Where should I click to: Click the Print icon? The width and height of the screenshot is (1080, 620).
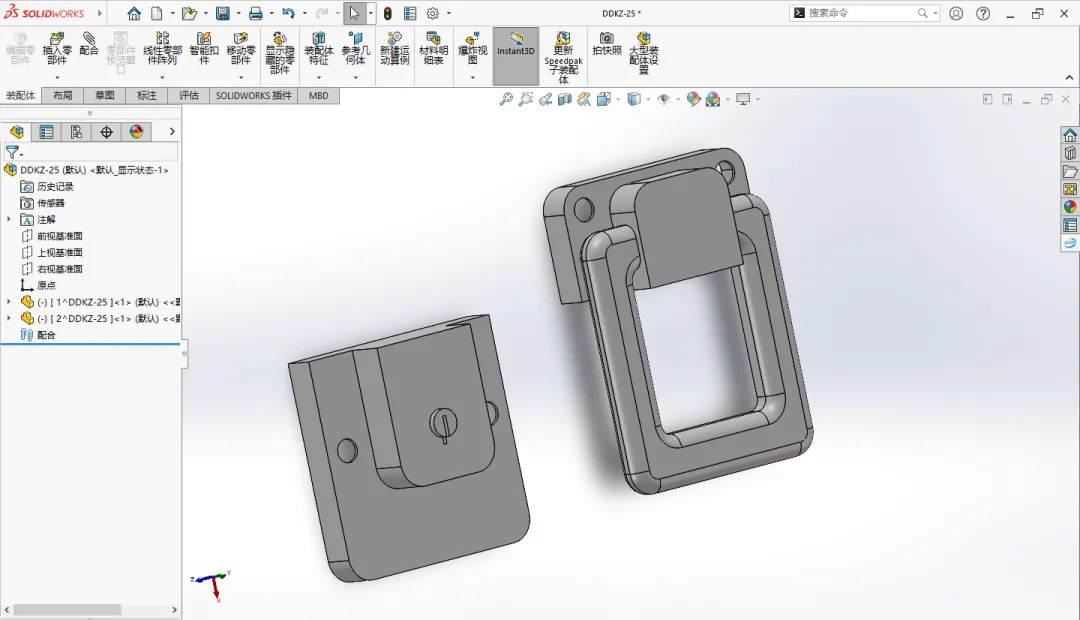click(x=256, y=13)
